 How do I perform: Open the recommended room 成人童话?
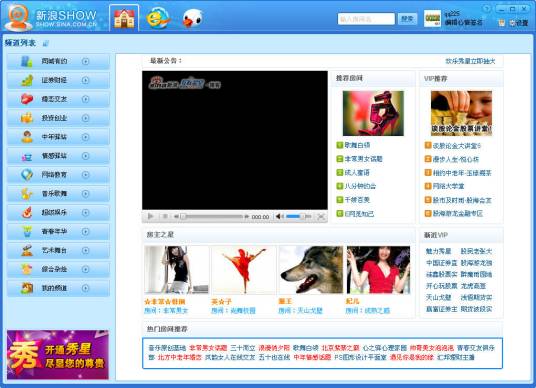pos(357,173)
